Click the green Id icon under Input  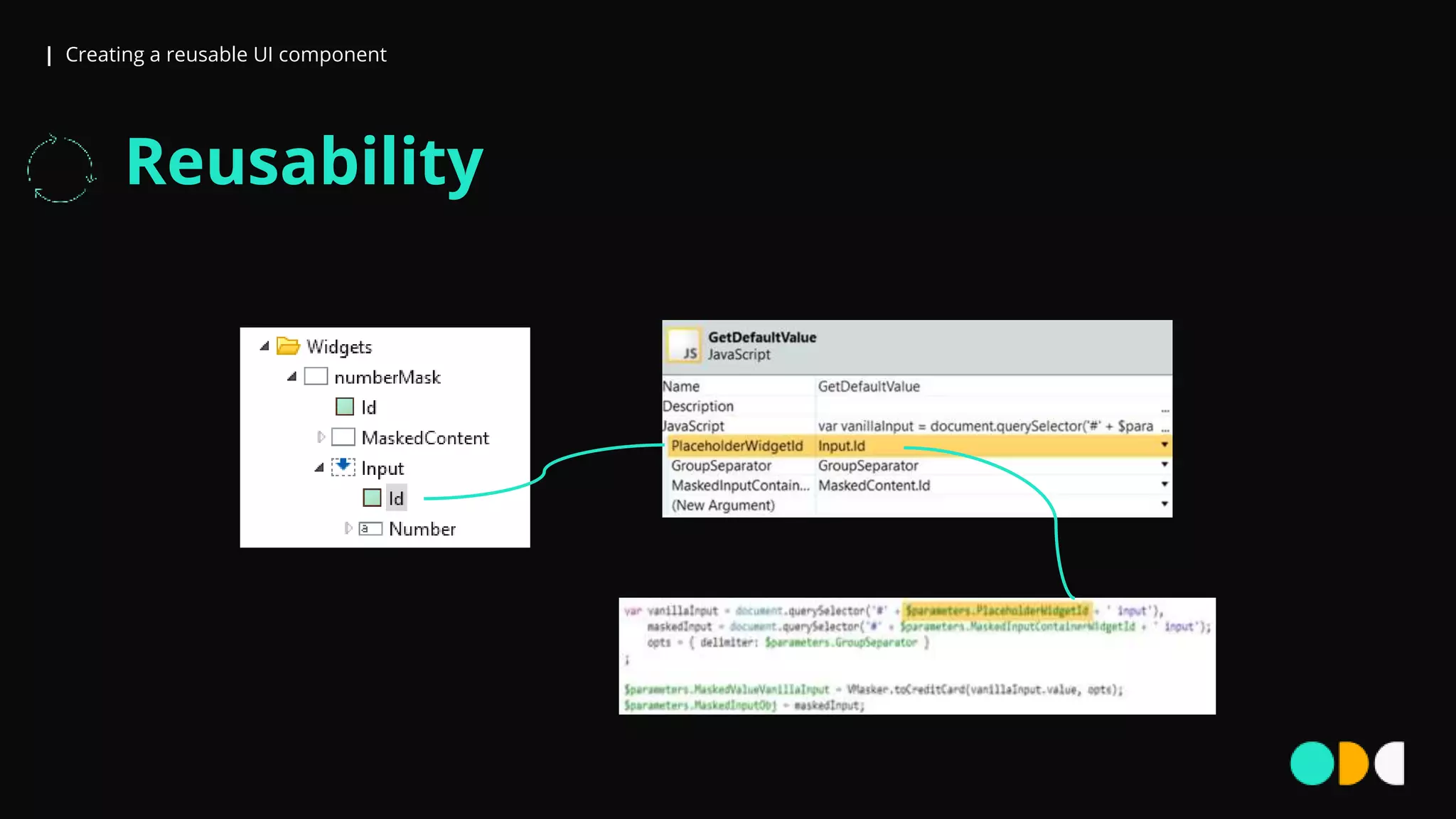pos(372,498)
